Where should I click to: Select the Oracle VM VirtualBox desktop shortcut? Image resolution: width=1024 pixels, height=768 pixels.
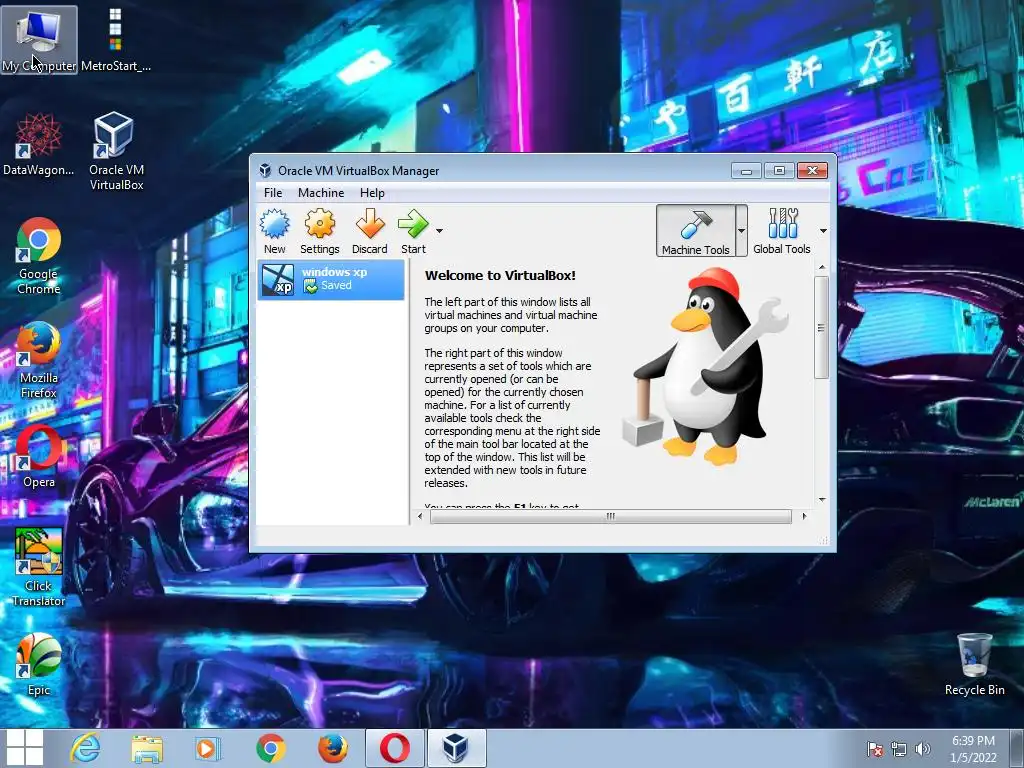[x=116, y=151]
